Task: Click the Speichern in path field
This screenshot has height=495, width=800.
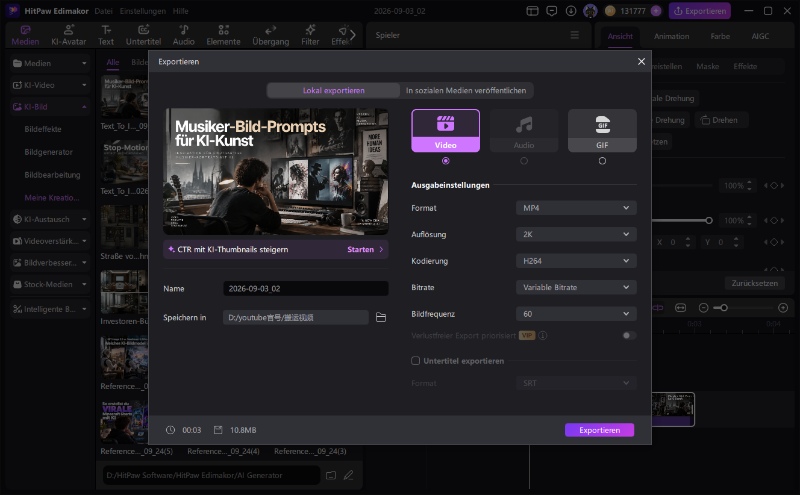Action: tap(295, 317)
